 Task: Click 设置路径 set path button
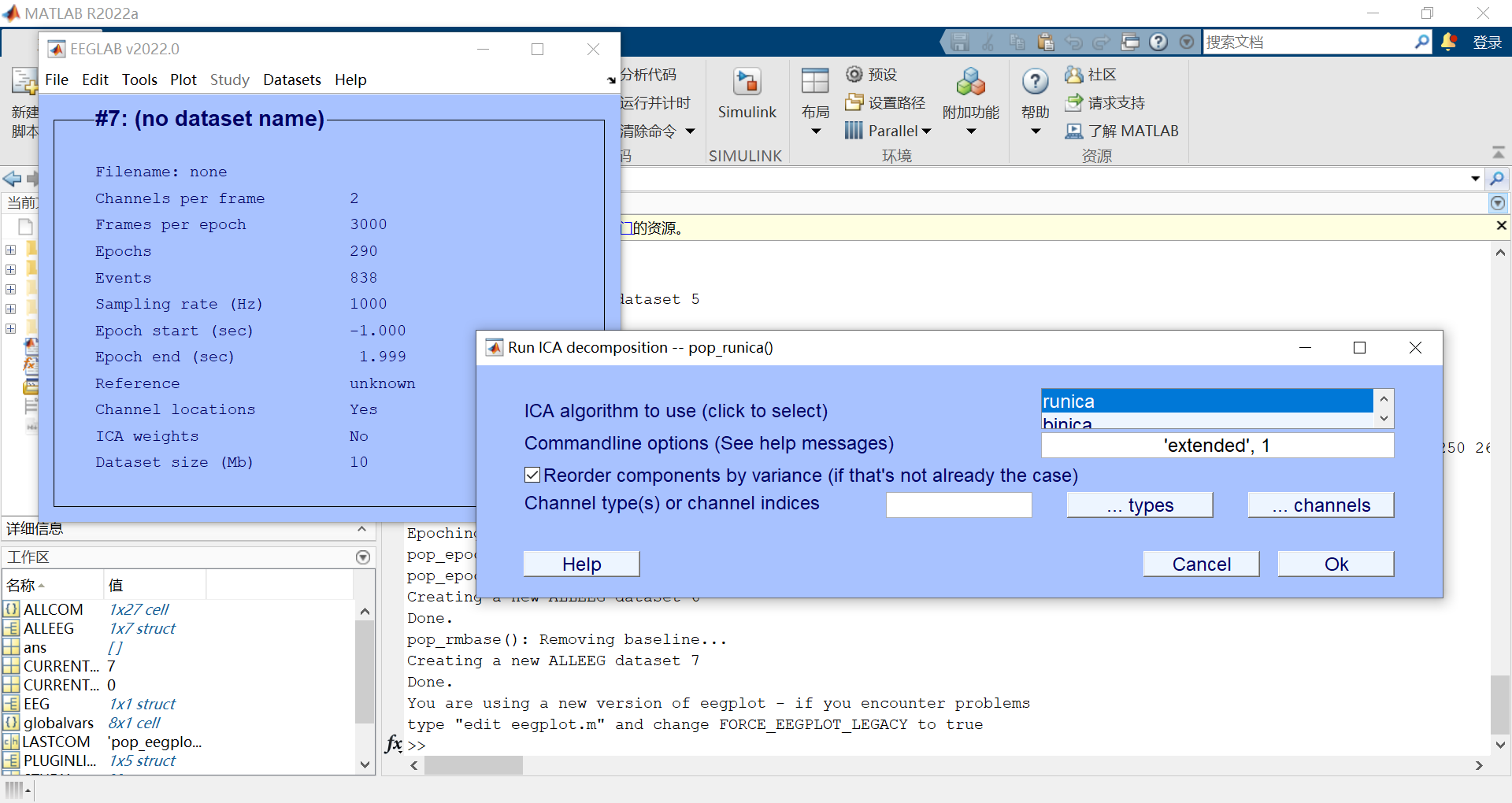(885, 102)
